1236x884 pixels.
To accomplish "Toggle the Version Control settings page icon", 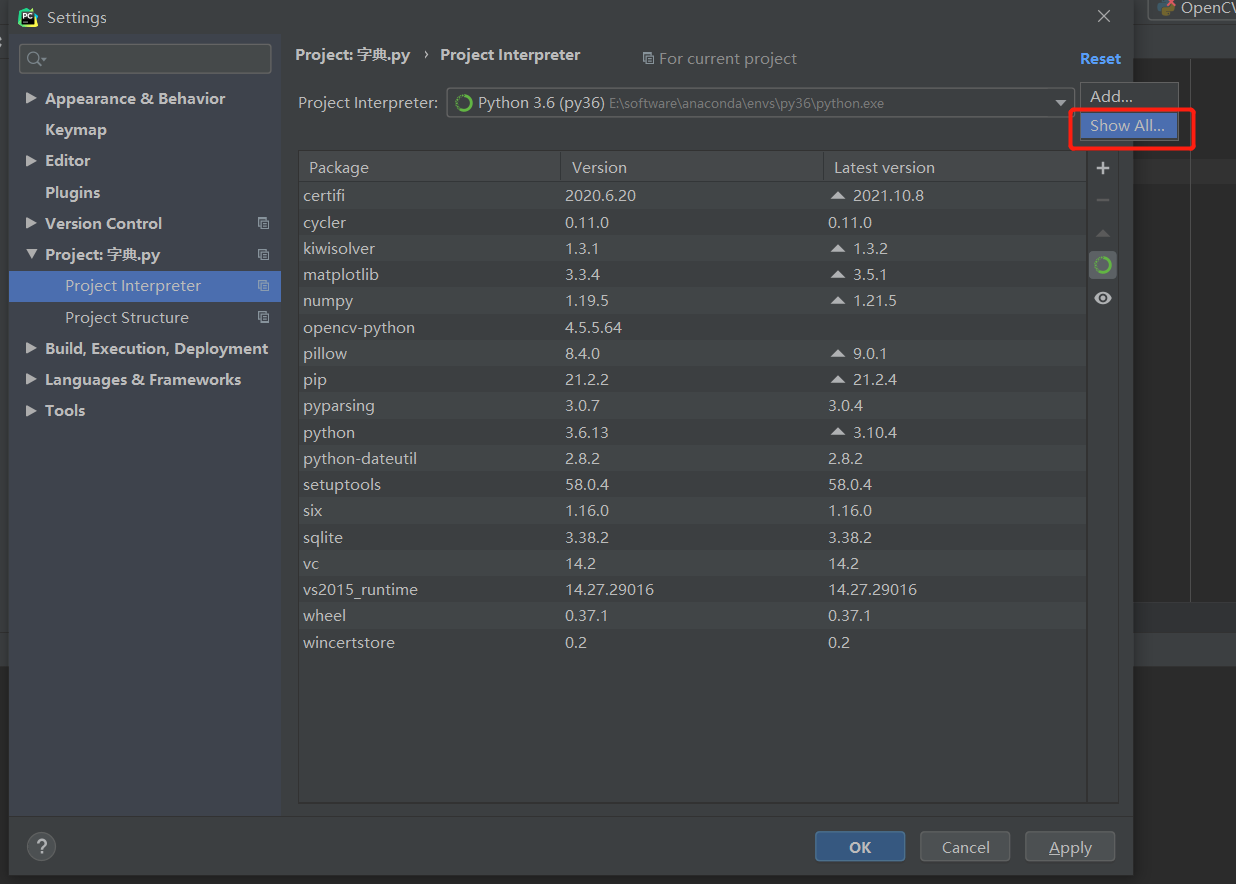I will point(263,223).
